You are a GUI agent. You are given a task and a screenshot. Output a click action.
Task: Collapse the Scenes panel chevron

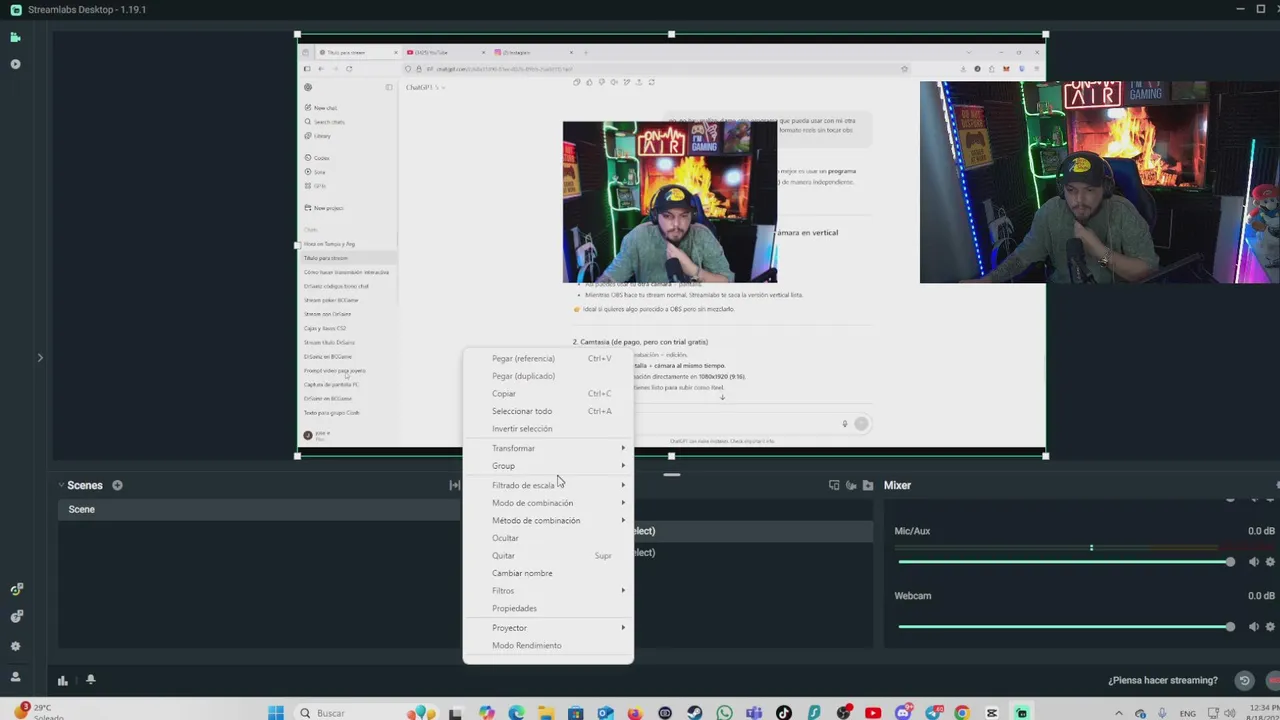point(61,485)
